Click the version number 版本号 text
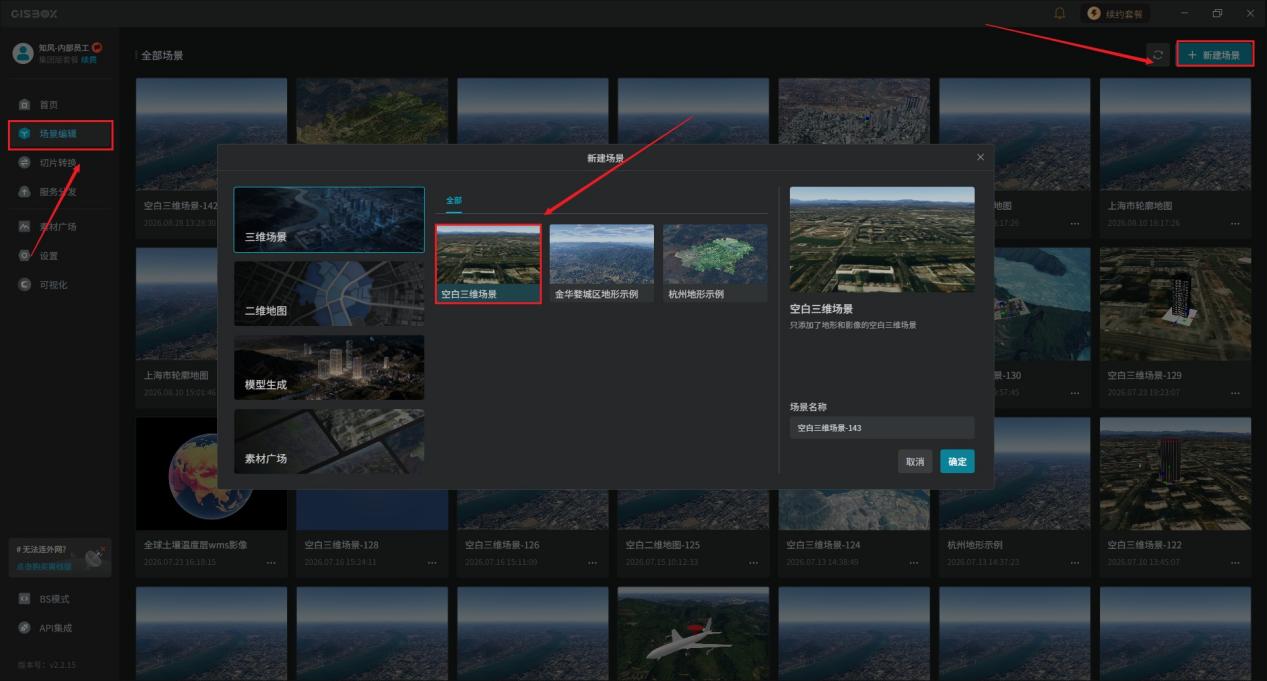The height and width of the screenshot is (681, 1267). pos(46,664)
